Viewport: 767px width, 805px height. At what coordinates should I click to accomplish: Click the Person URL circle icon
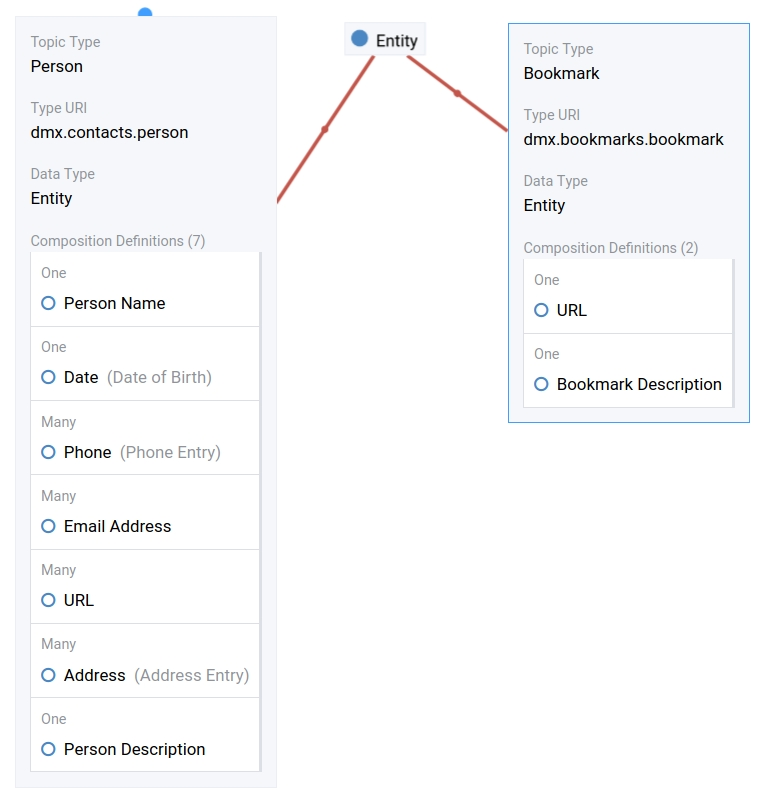(48, 600)
